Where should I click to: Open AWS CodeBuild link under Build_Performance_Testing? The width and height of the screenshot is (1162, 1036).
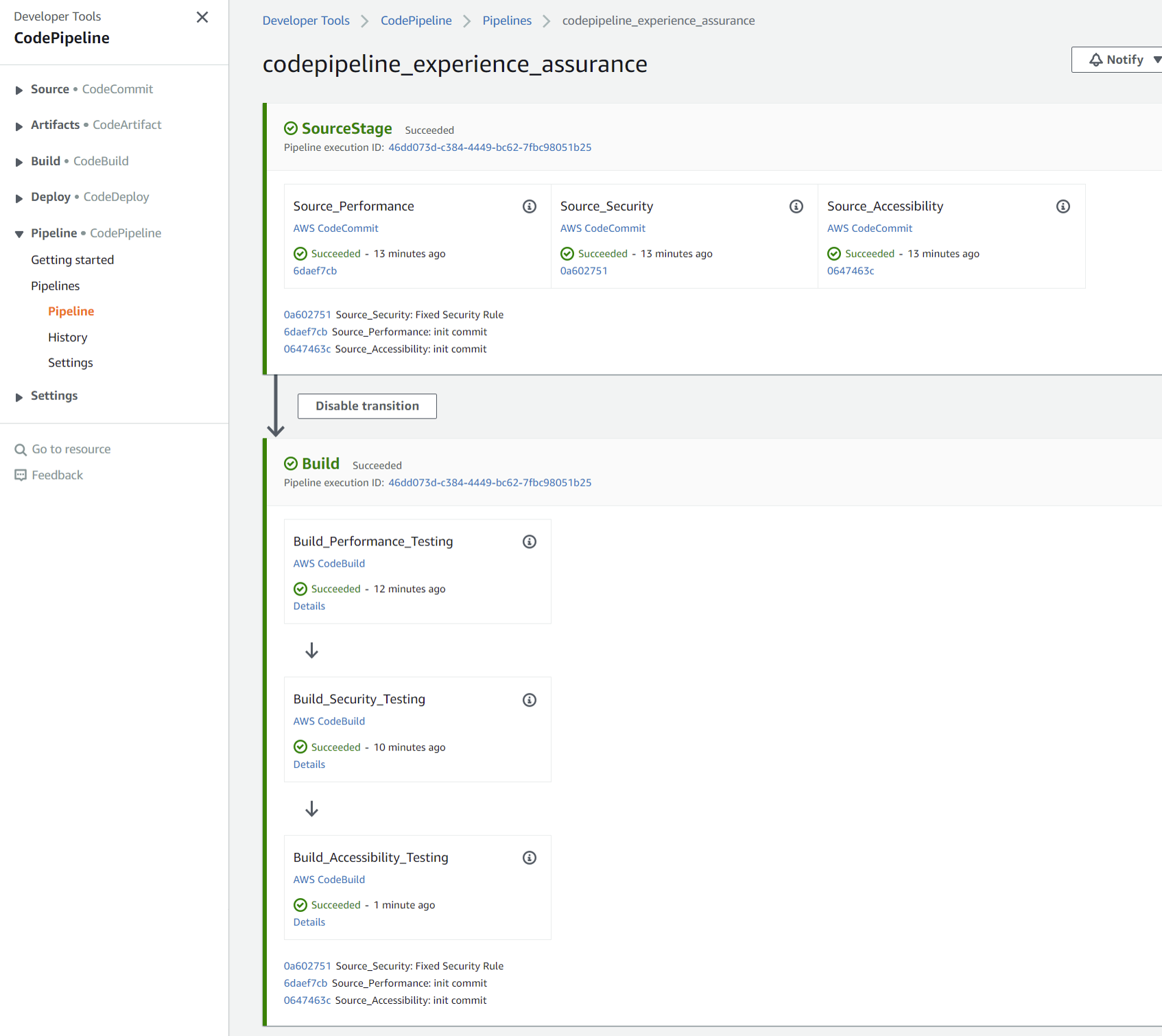[329, 564]
